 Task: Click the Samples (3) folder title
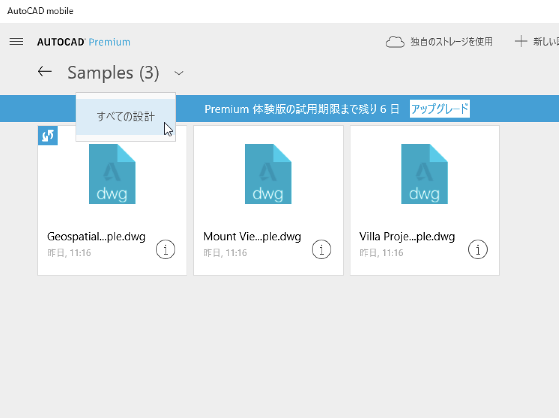(x=113, y=73)
